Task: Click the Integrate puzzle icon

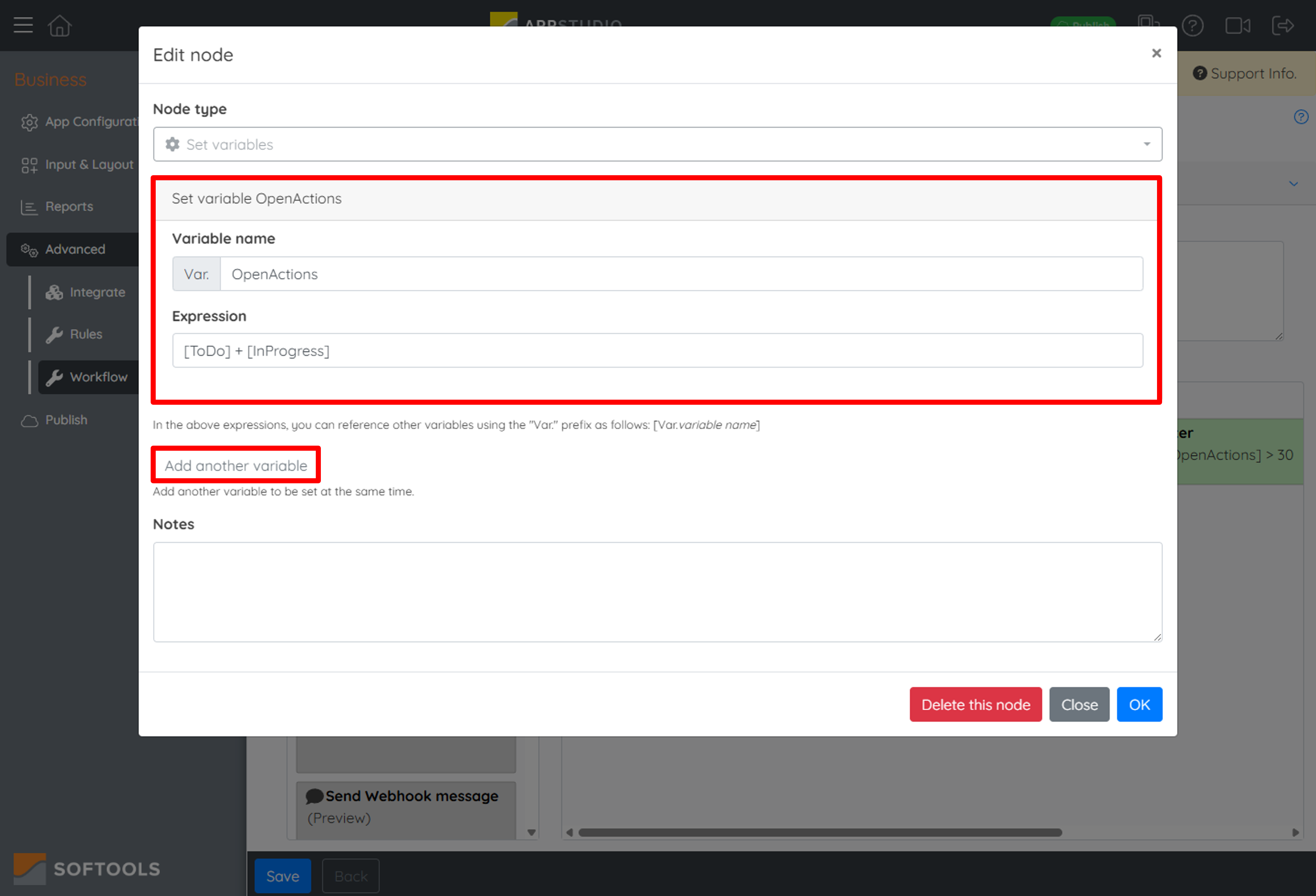Action: pos(54,293)
